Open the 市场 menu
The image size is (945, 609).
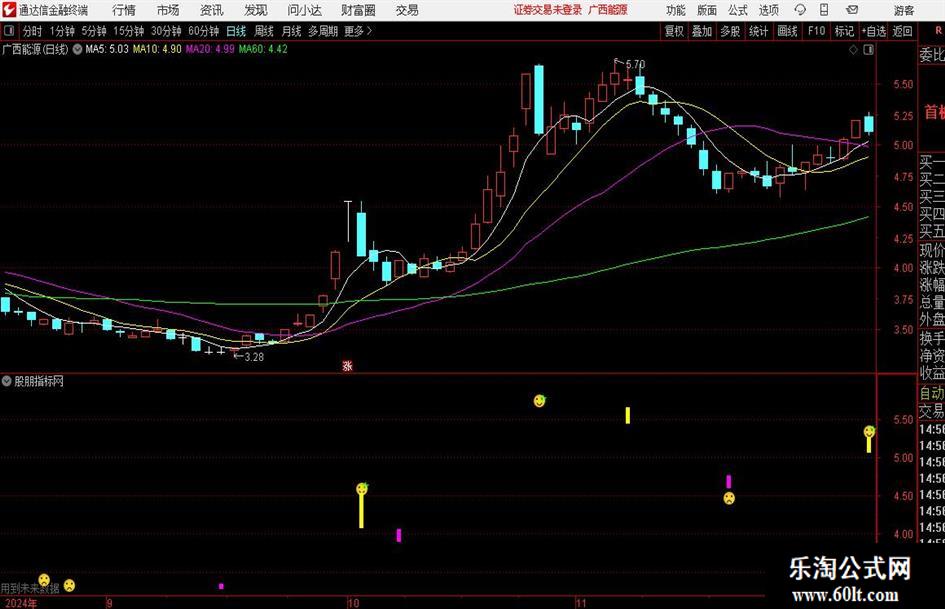(168, 10)
